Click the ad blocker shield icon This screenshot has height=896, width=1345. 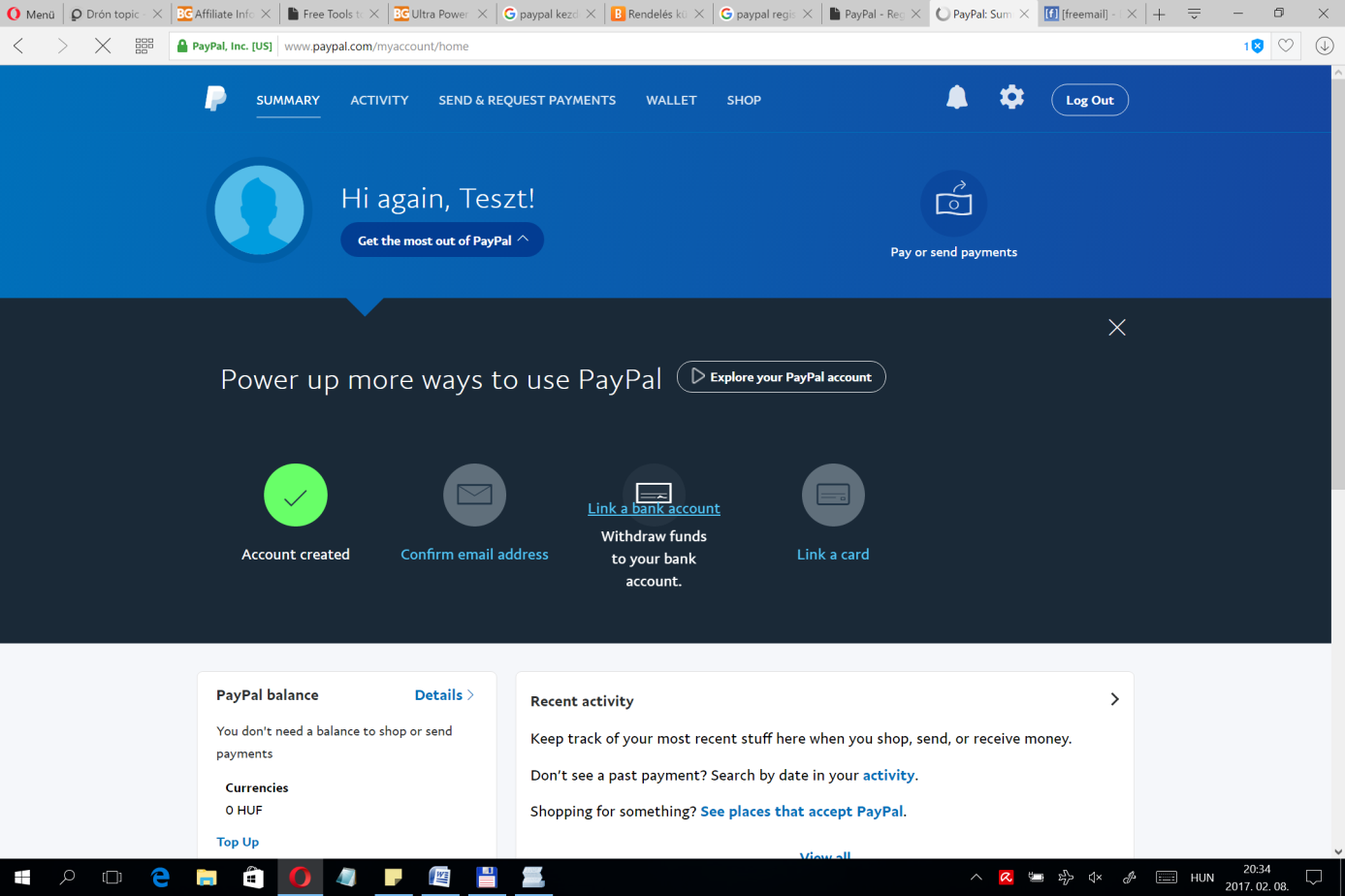click(x=1258, y=46)
